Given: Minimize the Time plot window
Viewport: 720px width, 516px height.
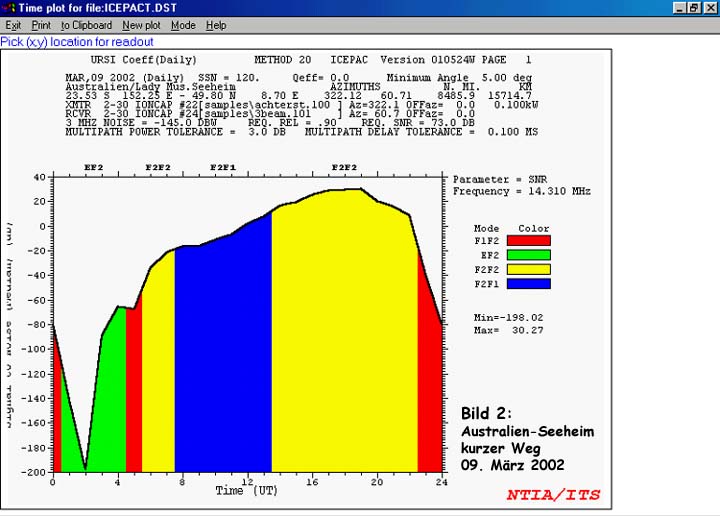Looking at the screenshot, I should [x=679, y=8].
